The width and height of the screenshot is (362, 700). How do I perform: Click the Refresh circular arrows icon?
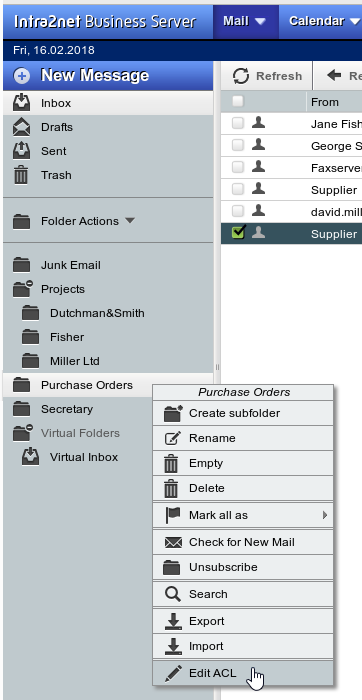[x=241, y=76]
